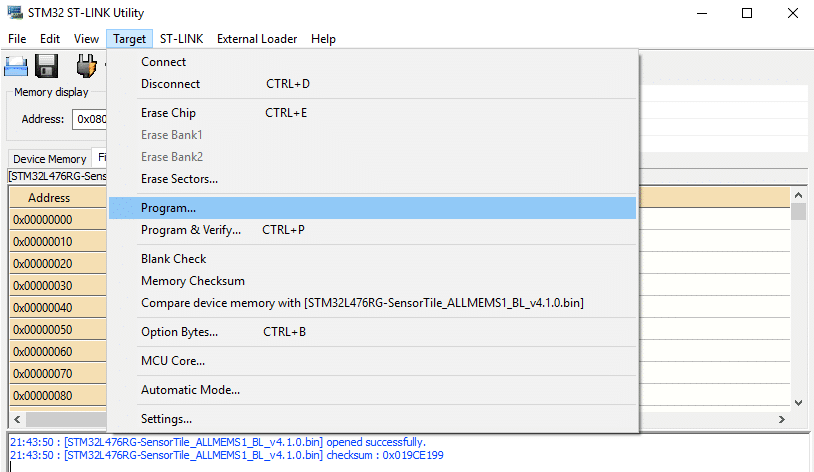Screen dimensions: 814x472
Task: Switch to the Device Memory tab
Action: [x=49, y=159]
